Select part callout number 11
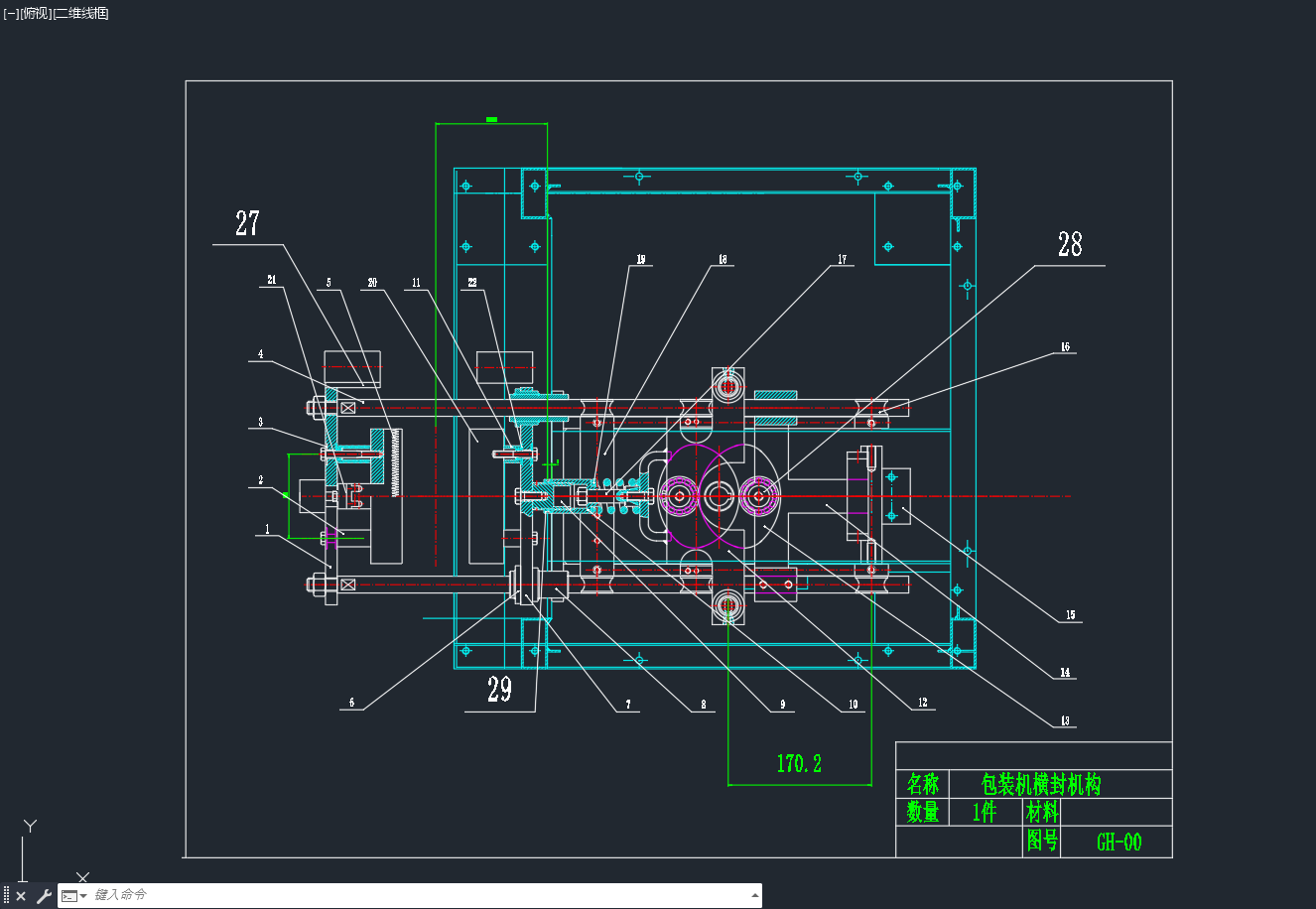Image resolution: width=1316 pixels, height=909 pixels. pos(416,283)
